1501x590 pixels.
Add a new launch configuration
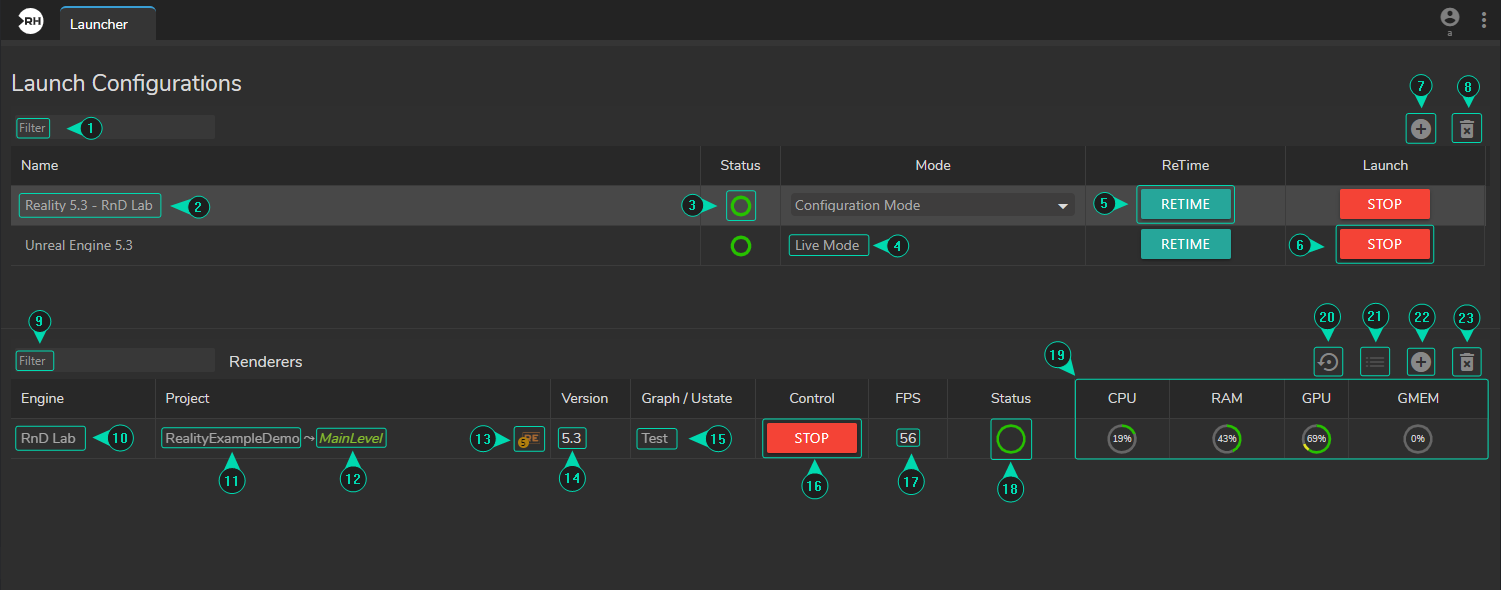click(1420, 128)
